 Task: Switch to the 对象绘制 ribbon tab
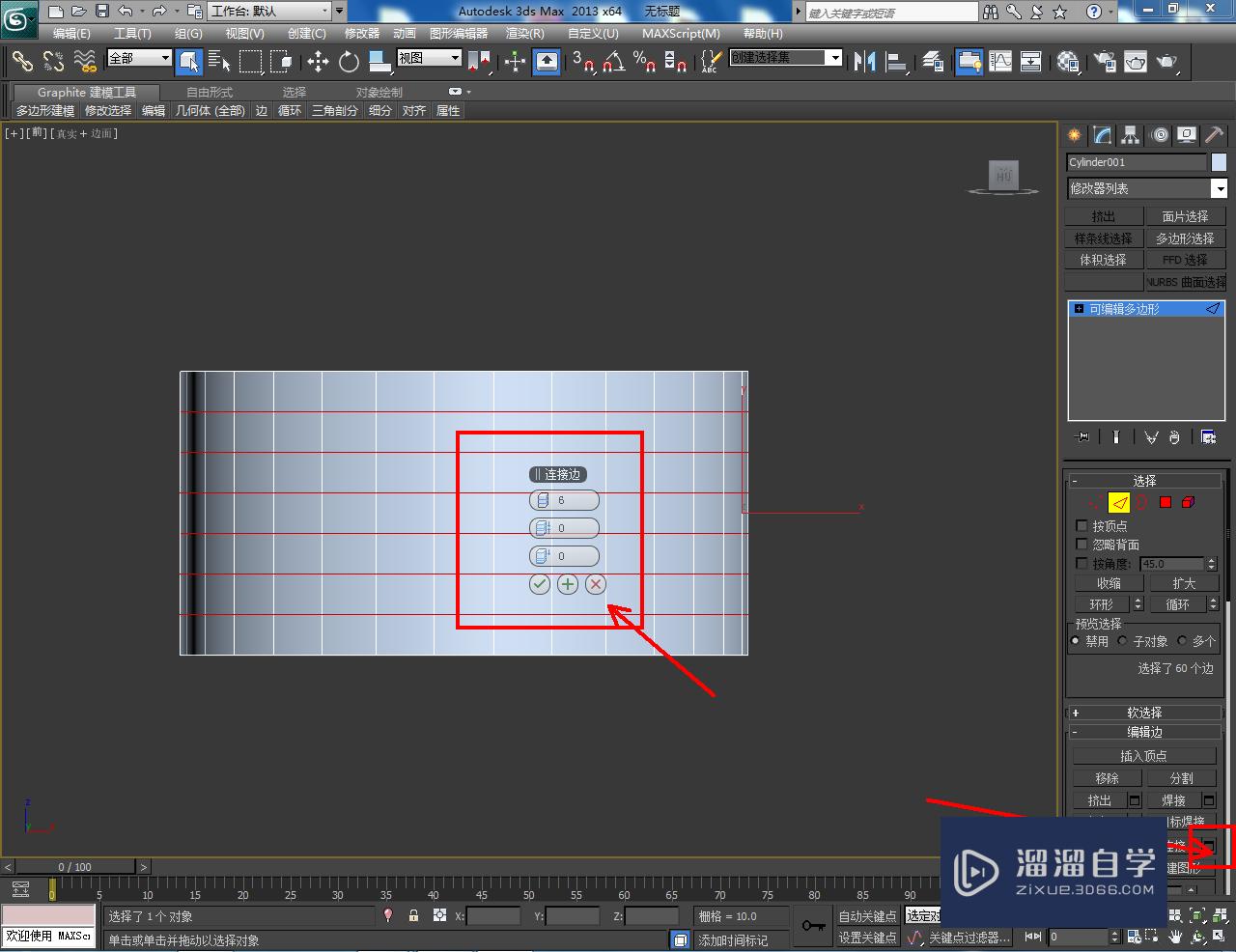click(379, 92)
